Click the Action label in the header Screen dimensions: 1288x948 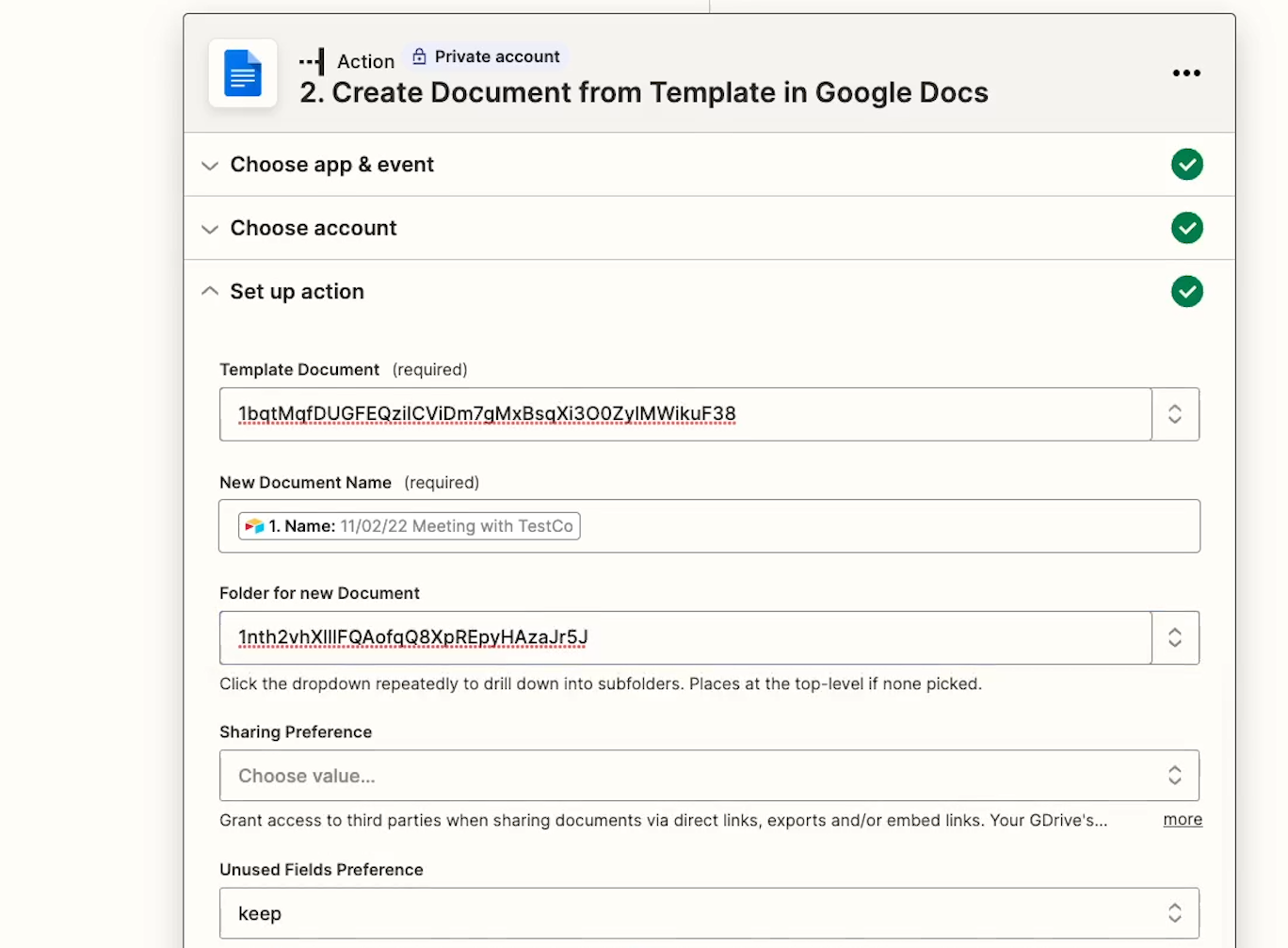point(365,61)
